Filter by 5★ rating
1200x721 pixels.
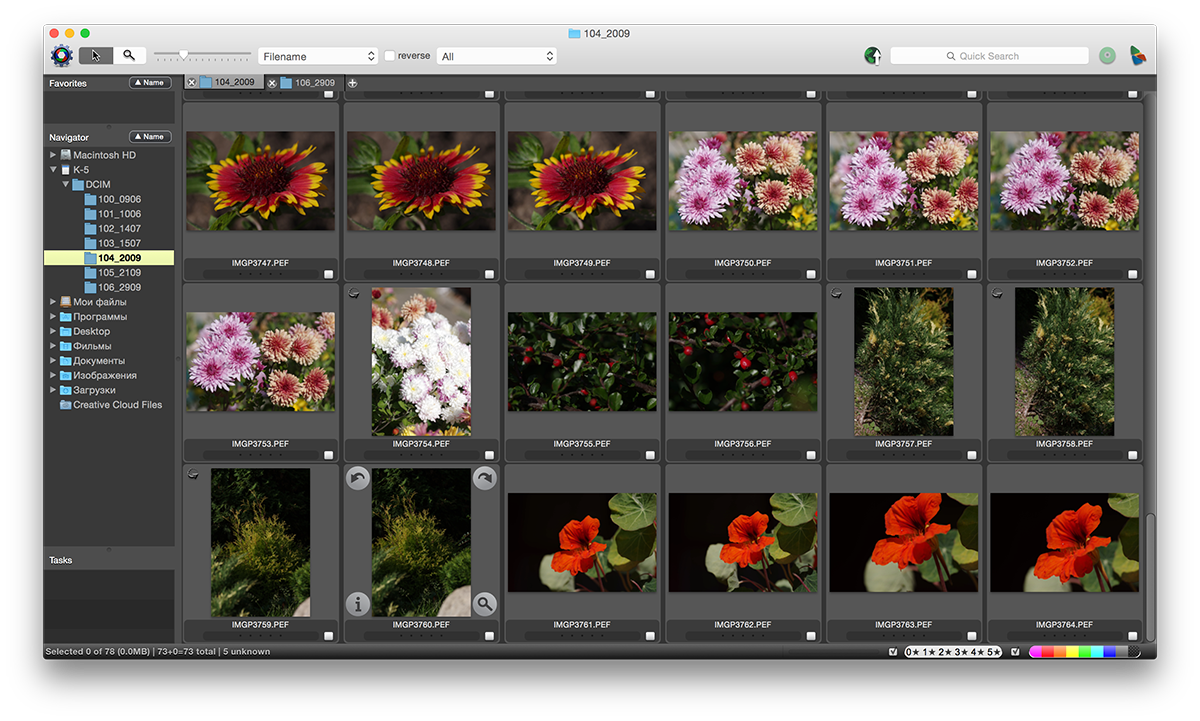[x=993, y=652]
